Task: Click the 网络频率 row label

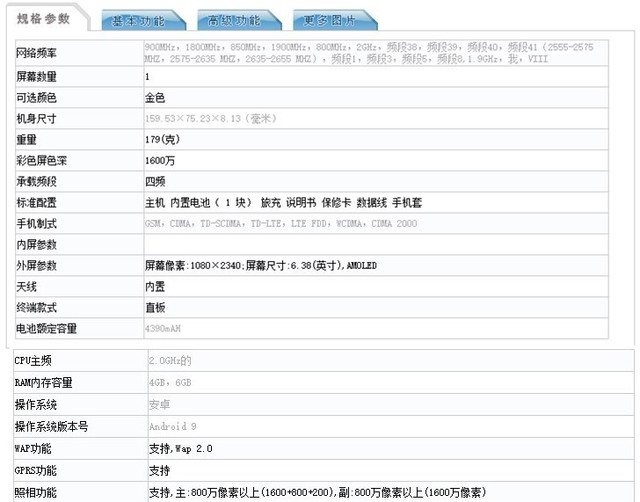Action: coord(37,52)
